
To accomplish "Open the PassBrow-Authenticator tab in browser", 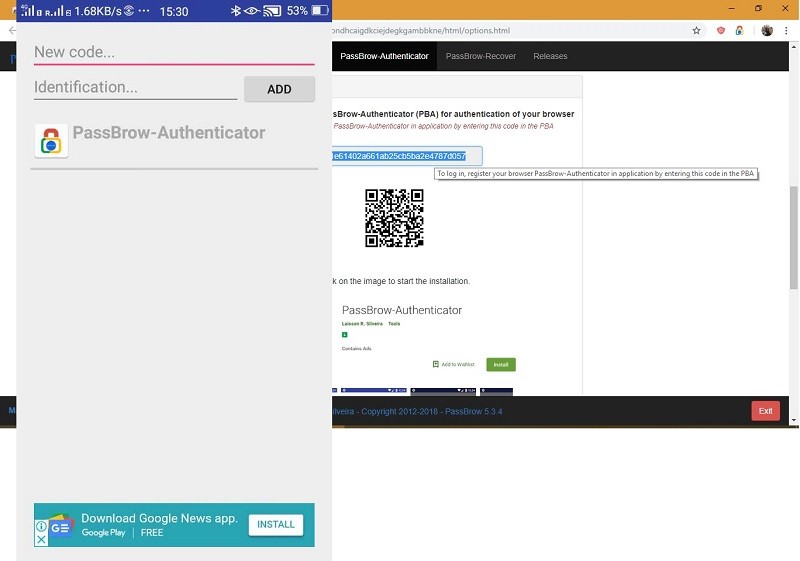I will pos(384,56).
